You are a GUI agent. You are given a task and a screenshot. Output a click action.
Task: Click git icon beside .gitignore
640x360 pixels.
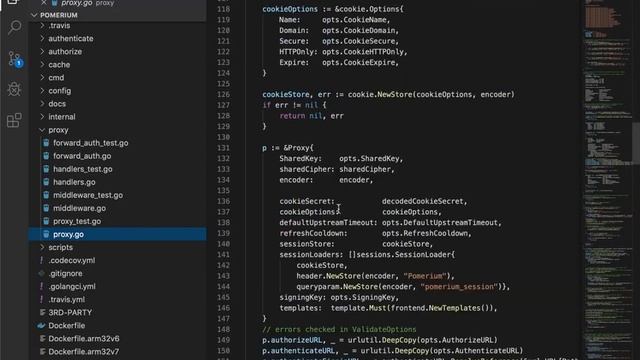click(x=41, y=273)
